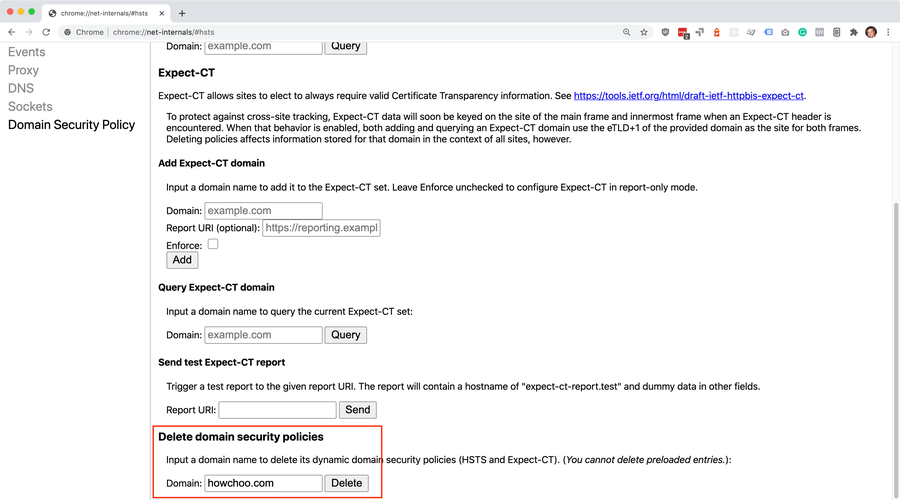
Task: Open a new browser tab
Action: point(182,13)
